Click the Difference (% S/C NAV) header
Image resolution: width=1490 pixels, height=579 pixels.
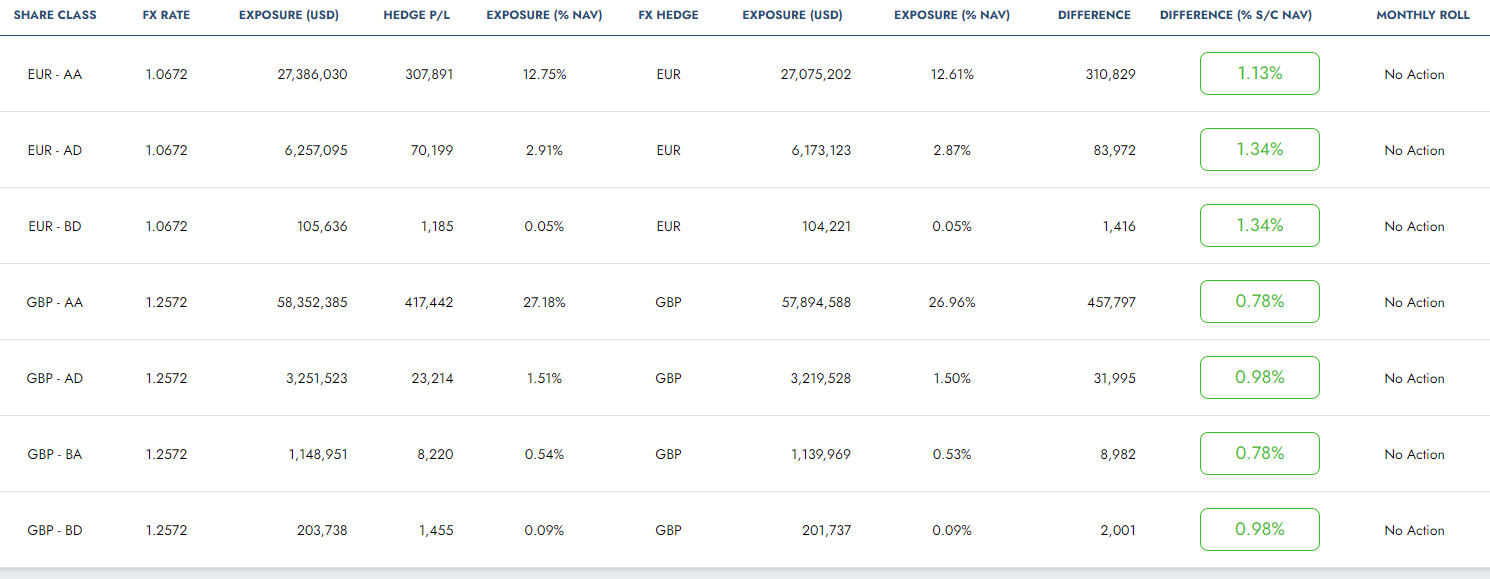point(1236,16)
